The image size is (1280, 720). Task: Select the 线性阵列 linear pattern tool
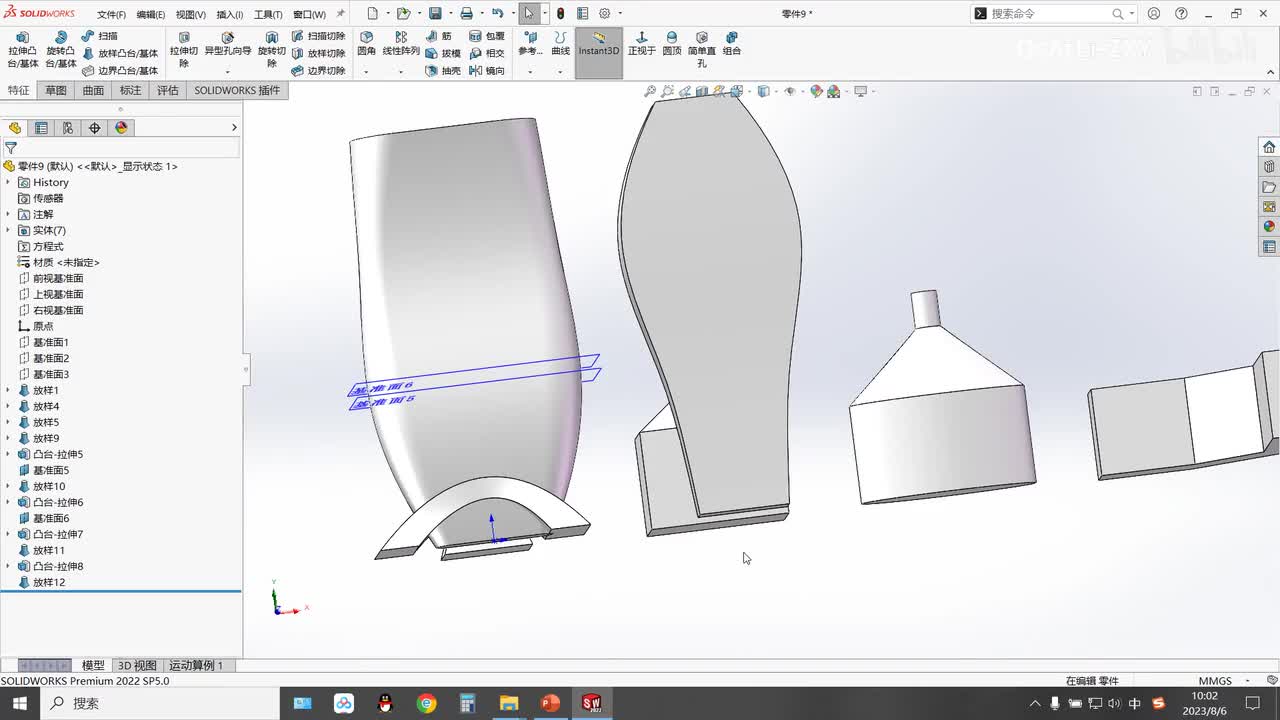tap(401, 43)
